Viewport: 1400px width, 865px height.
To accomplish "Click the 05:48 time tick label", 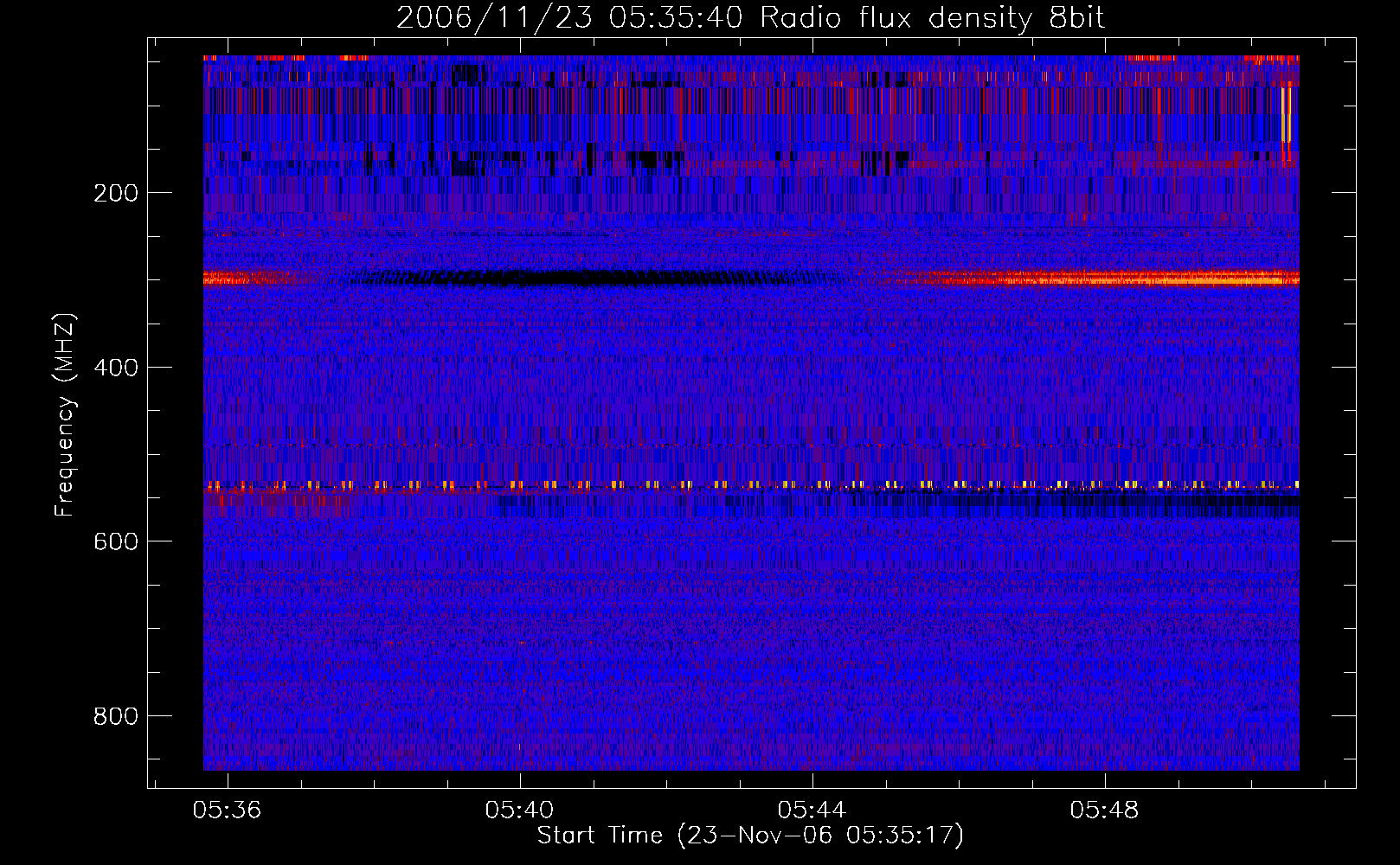I will 1105,811.
